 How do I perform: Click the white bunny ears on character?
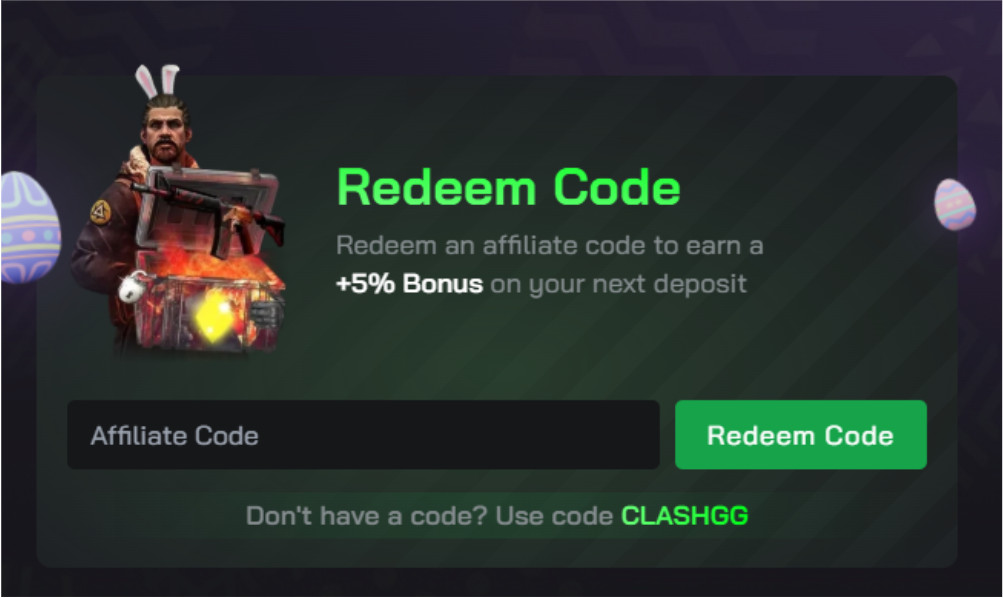157,81
